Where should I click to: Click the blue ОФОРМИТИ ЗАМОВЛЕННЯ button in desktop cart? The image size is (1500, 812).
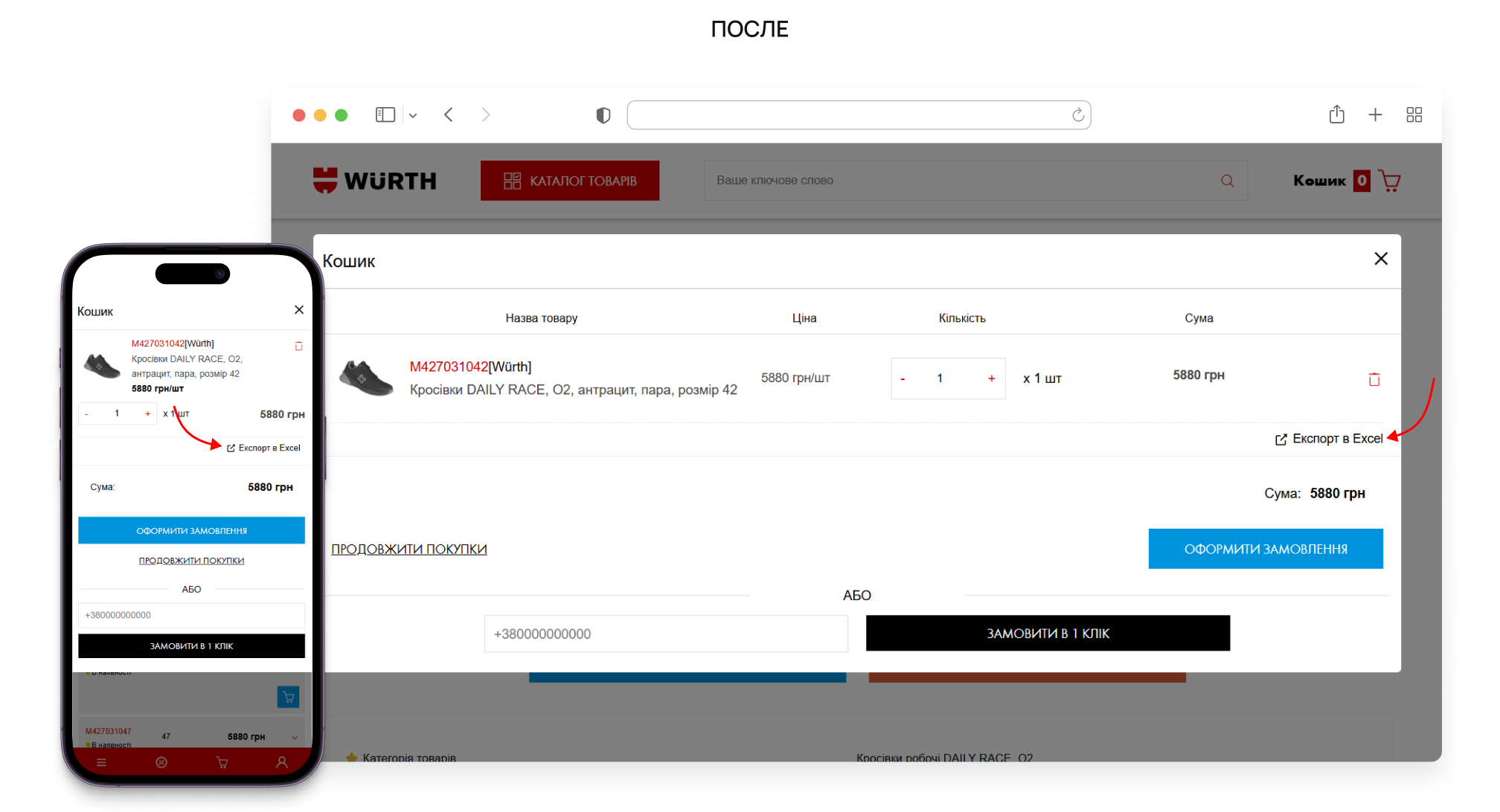click(1265, 549)
